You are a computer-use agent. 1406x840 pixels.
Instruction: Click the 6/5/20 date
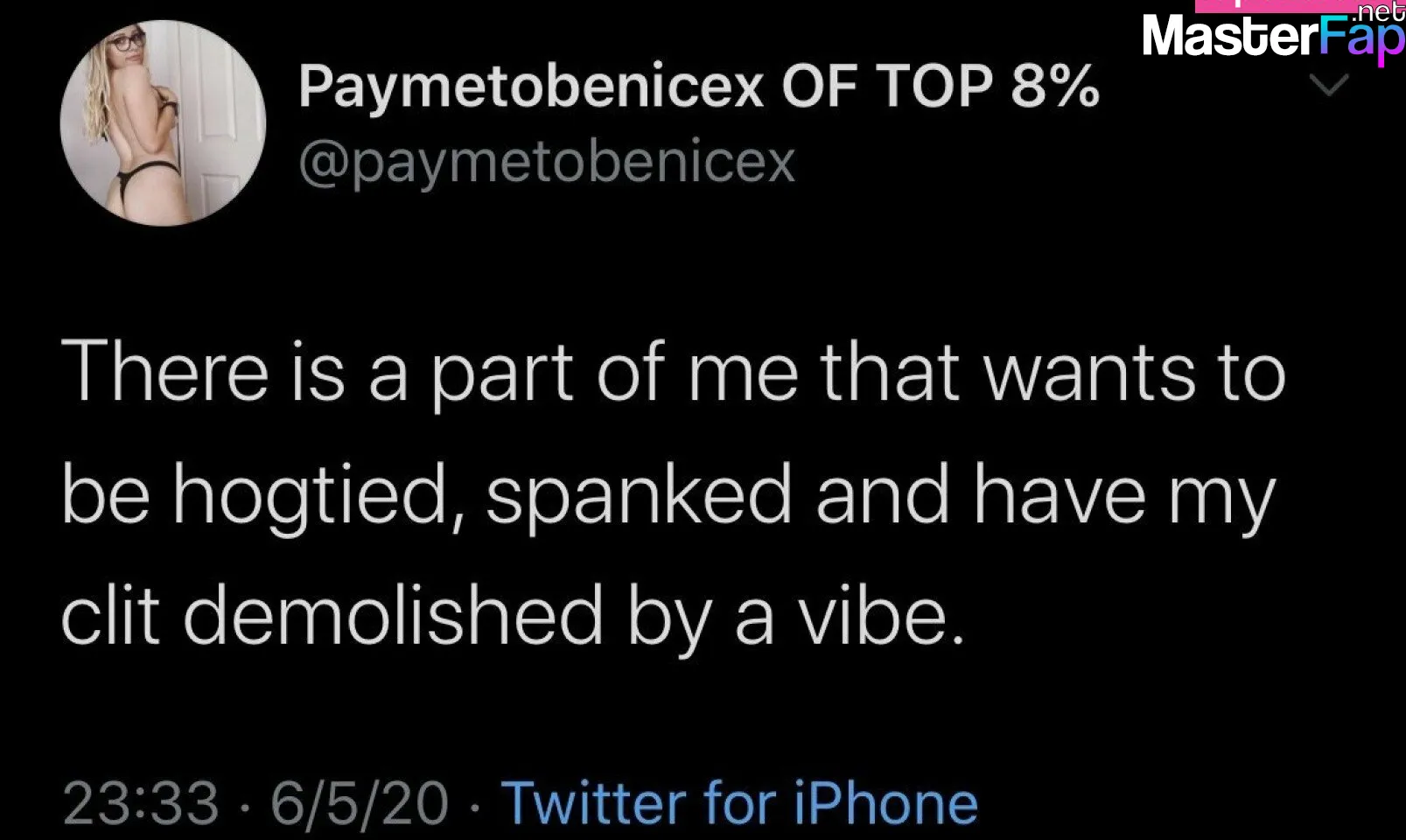(360, 803)
